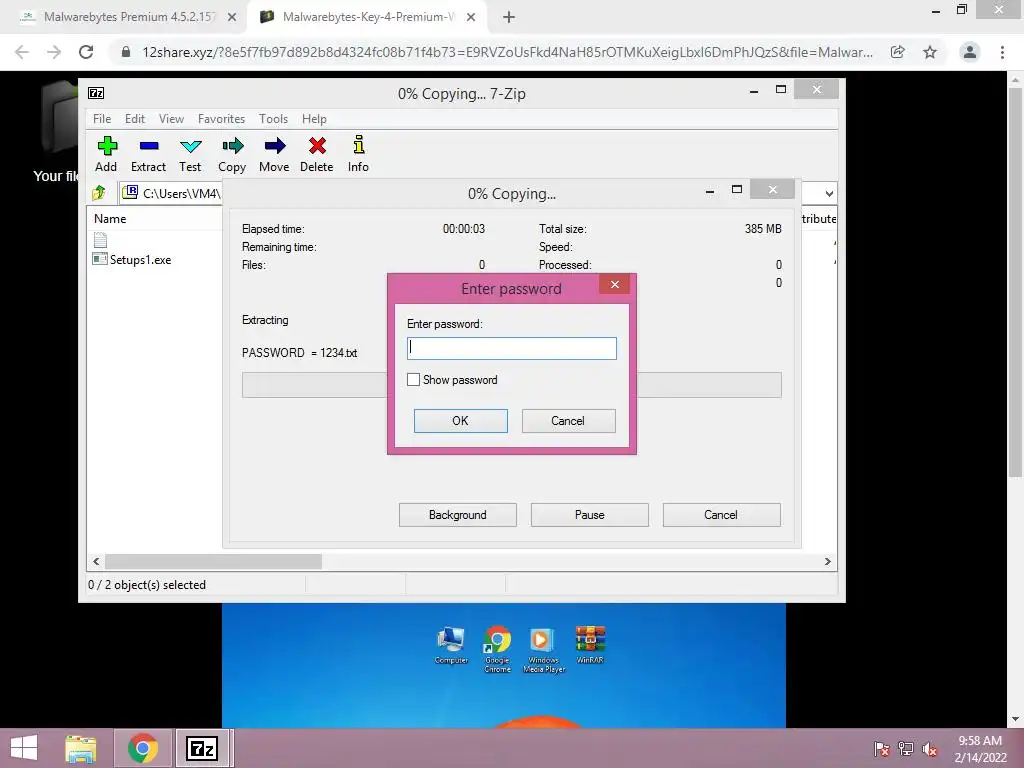Click the extraction progress bar

(511, 385)
